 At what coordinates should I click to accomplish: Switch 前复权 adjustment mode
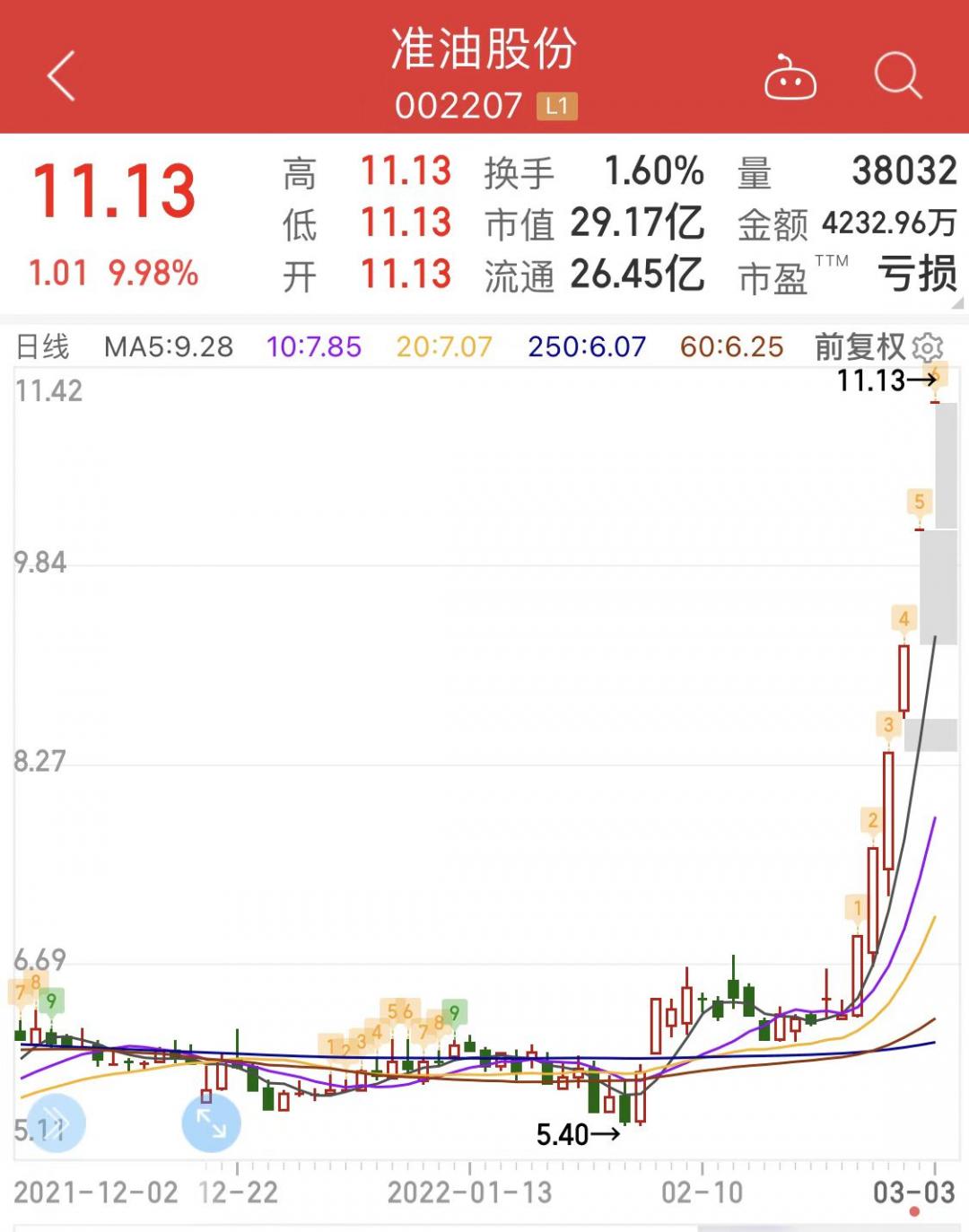click(x=860, y=346)
